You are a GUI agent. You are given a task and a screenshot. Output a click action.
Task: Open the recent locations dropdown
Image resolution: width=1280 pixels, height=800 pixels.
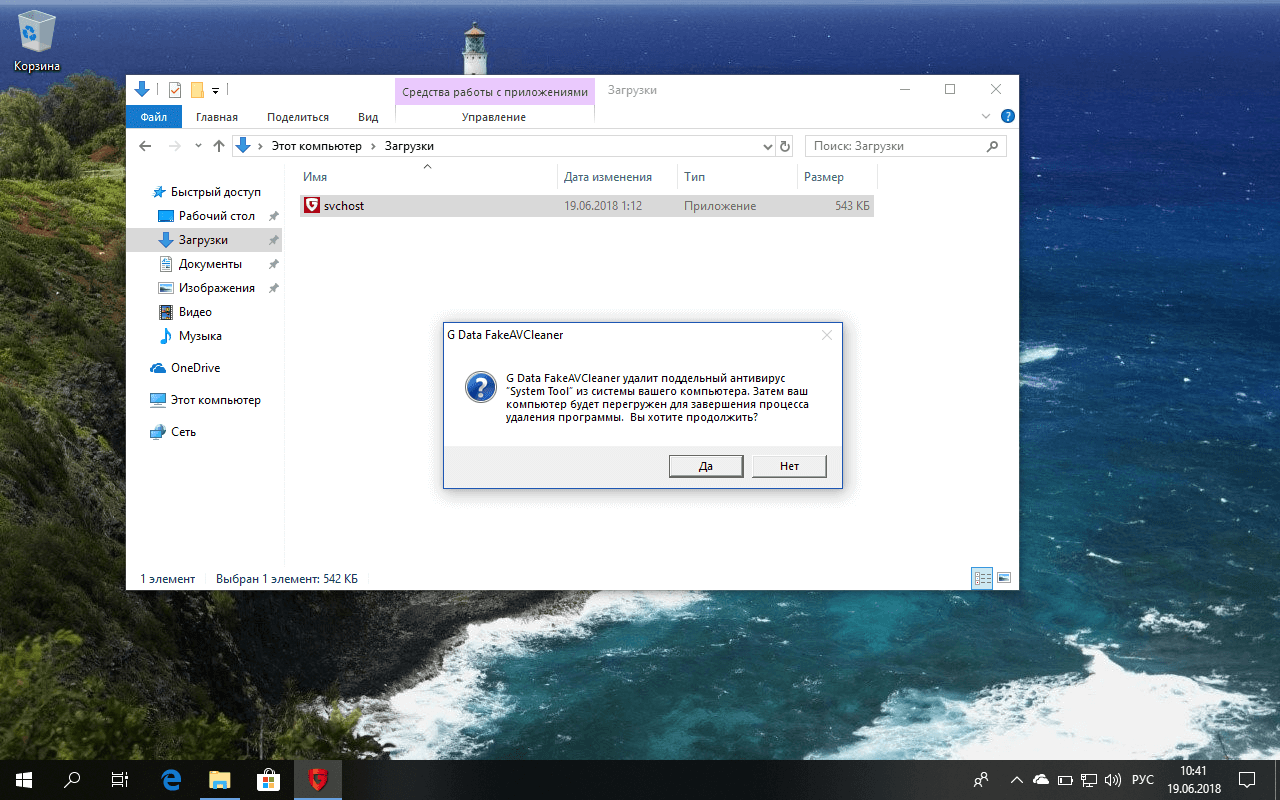[x=198, y=147]
